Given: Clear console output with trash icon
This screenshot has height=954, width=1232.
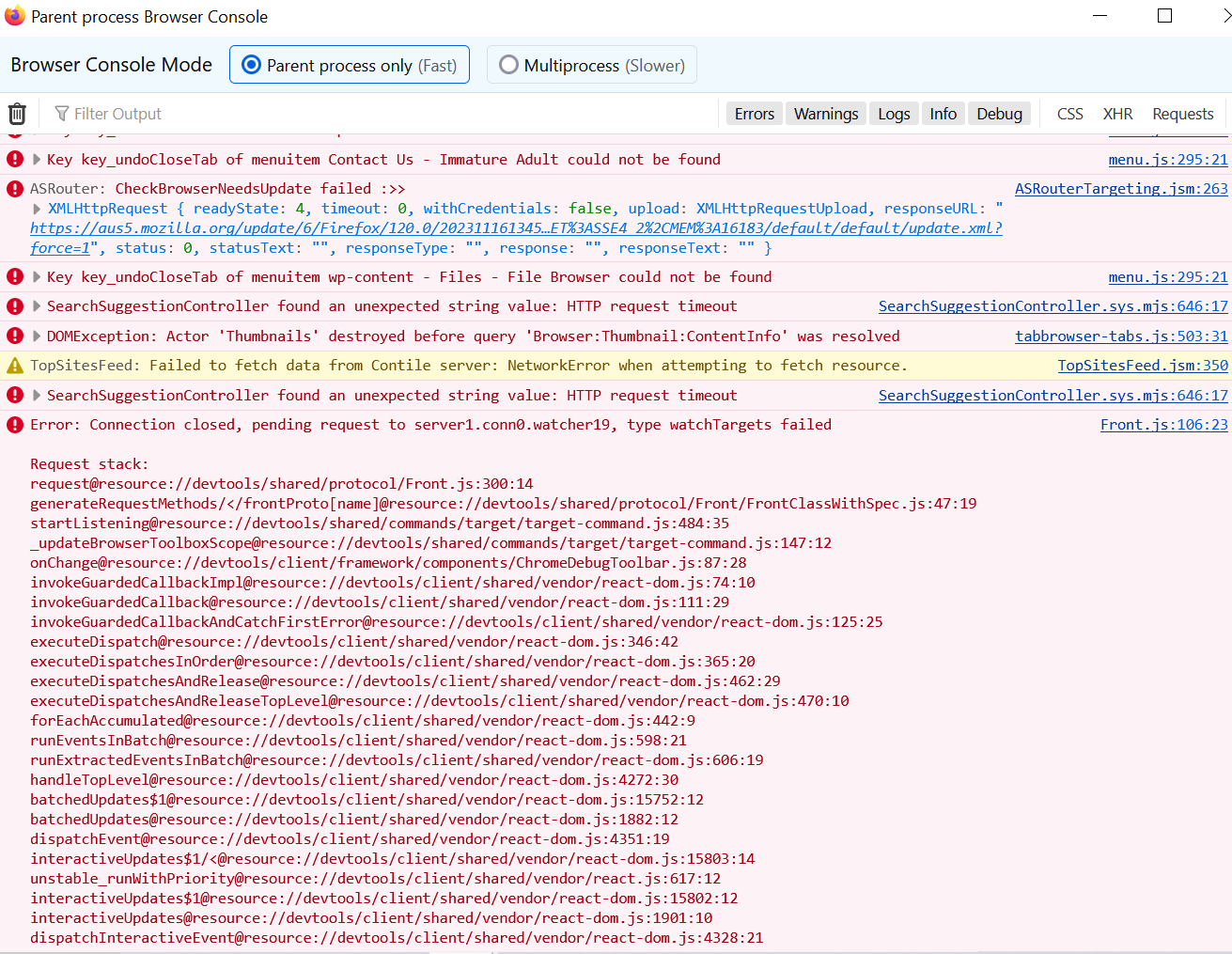Looking at the screenshot, I should click(x=17, y=114).
